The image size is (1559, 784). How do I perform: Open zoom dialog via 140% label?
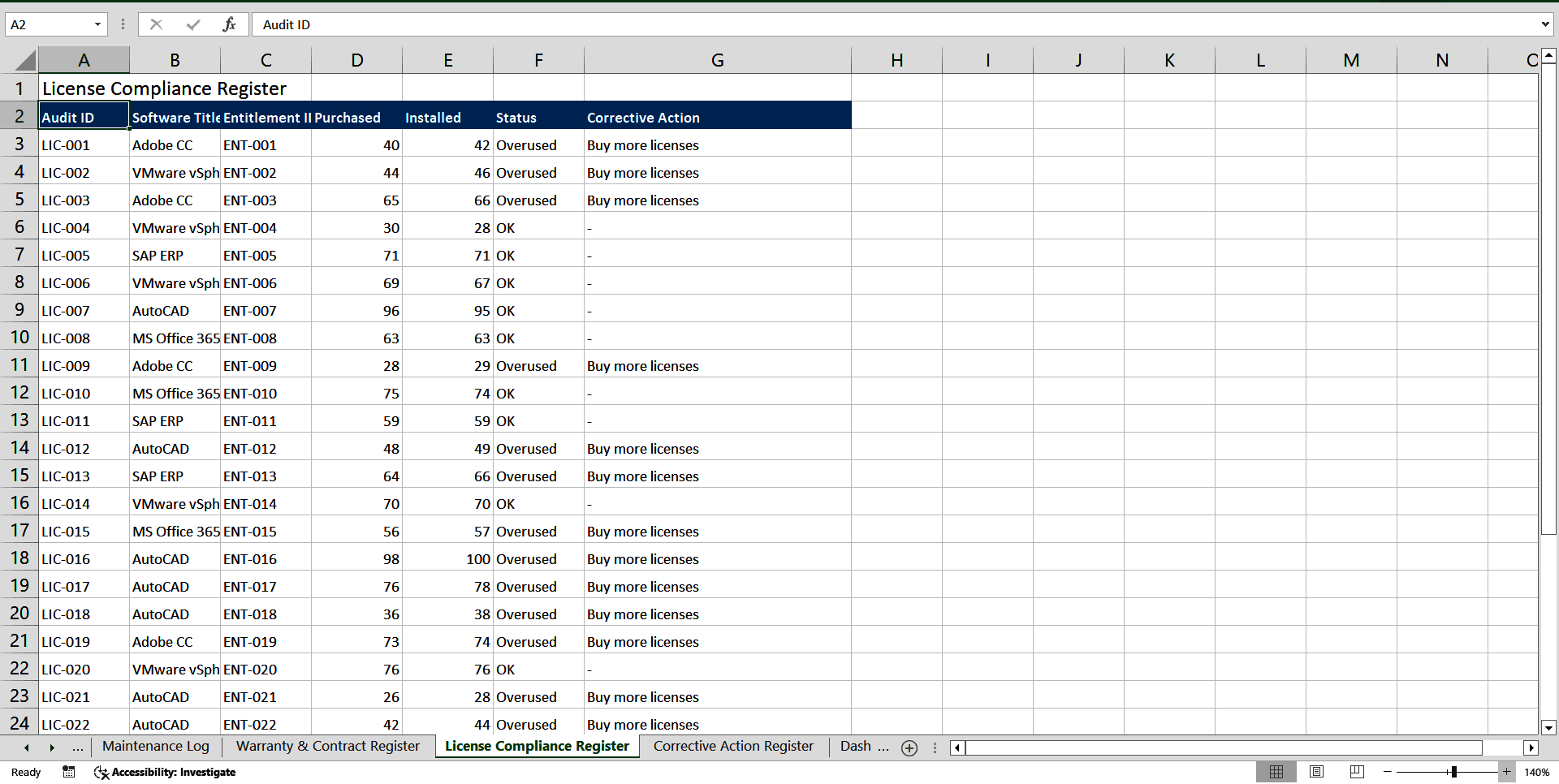[x=1536, y=773]
